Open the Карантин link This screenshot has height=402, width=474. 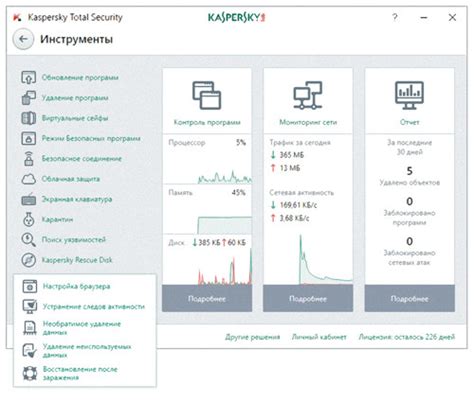(x=57, y=220)
